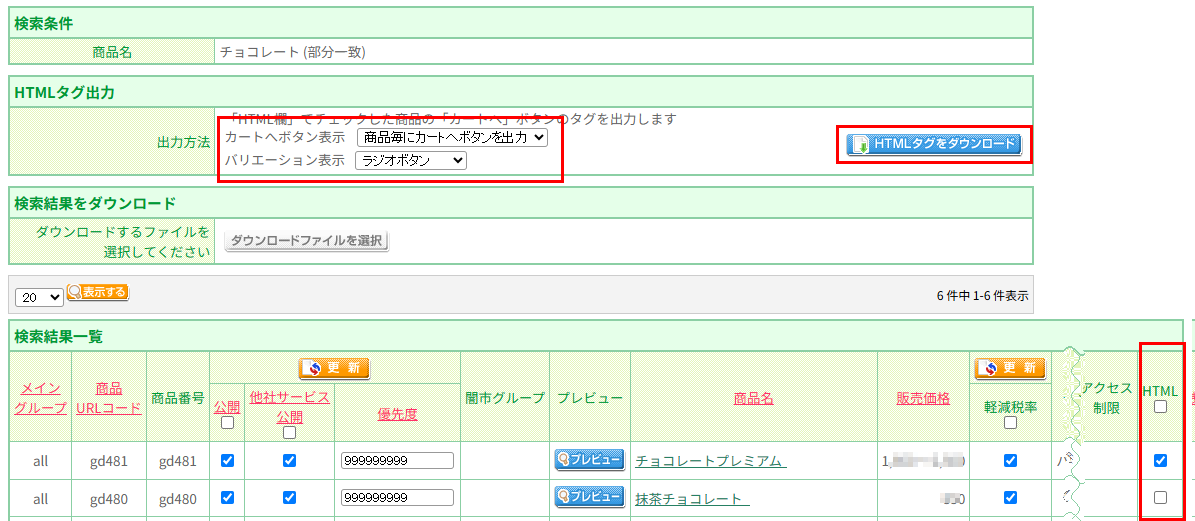Uncheck HTML checkbox for チョコレートプレミアム row
This screenshot has width=1195, height=521.
[1161, 460]
